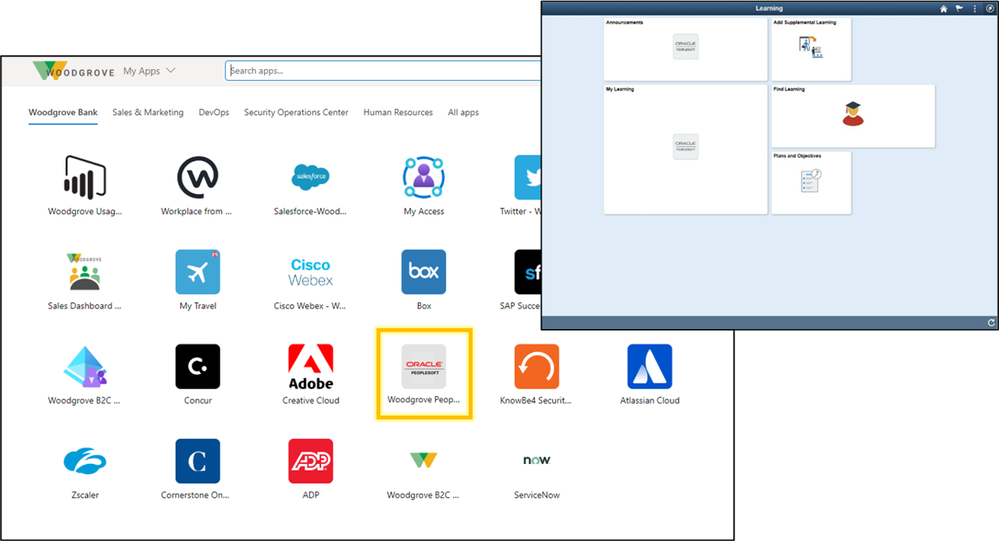Open the three-dot actions menu in Learning window
This screenshot has width=999, height=541.
click(x=975, y=9)
